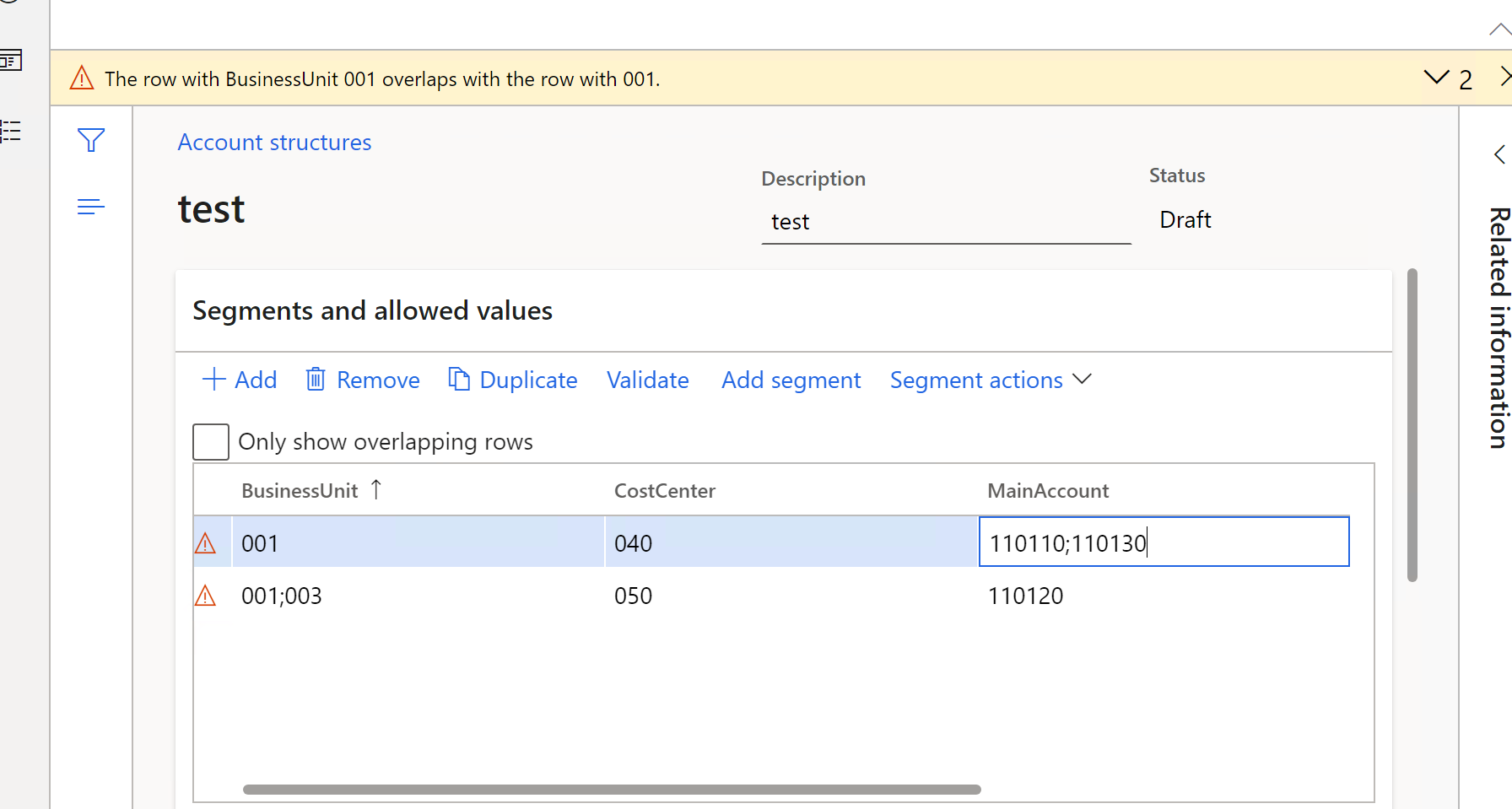Image resolution: width=1512 pixels, height=809 pixels.
Task: Open the workspace icon in left sidebar
Action: [11, 61]
